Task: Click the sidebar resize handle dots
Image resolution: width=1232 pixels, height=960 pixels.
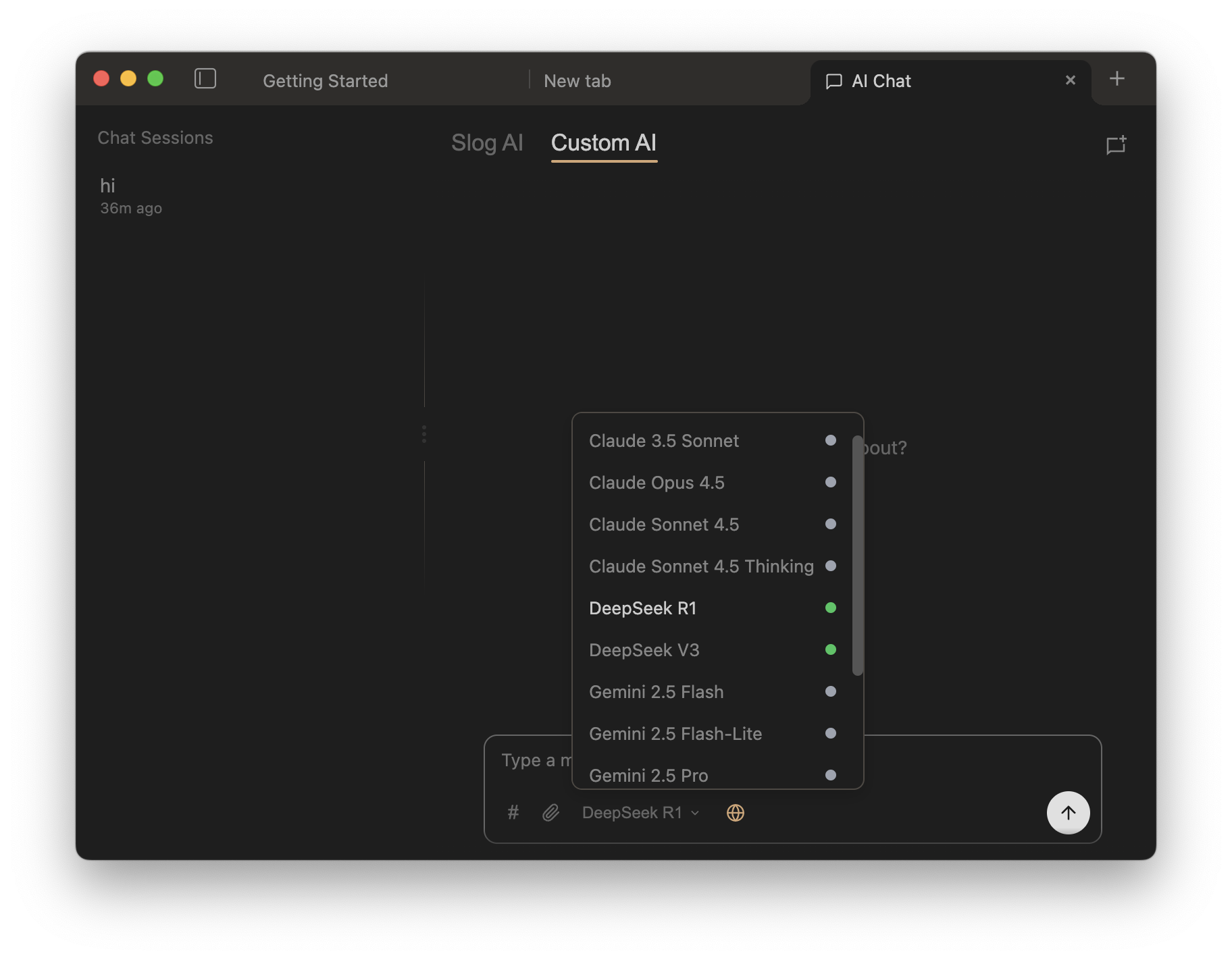Action: pyautogui.click(x=424, y=434)
